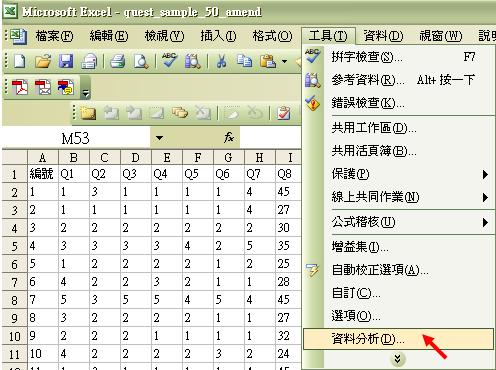Choose 錯誤檢查(K) error checking menu item
The height and width of the screenshot is (370, 496).
pos(398,103)
